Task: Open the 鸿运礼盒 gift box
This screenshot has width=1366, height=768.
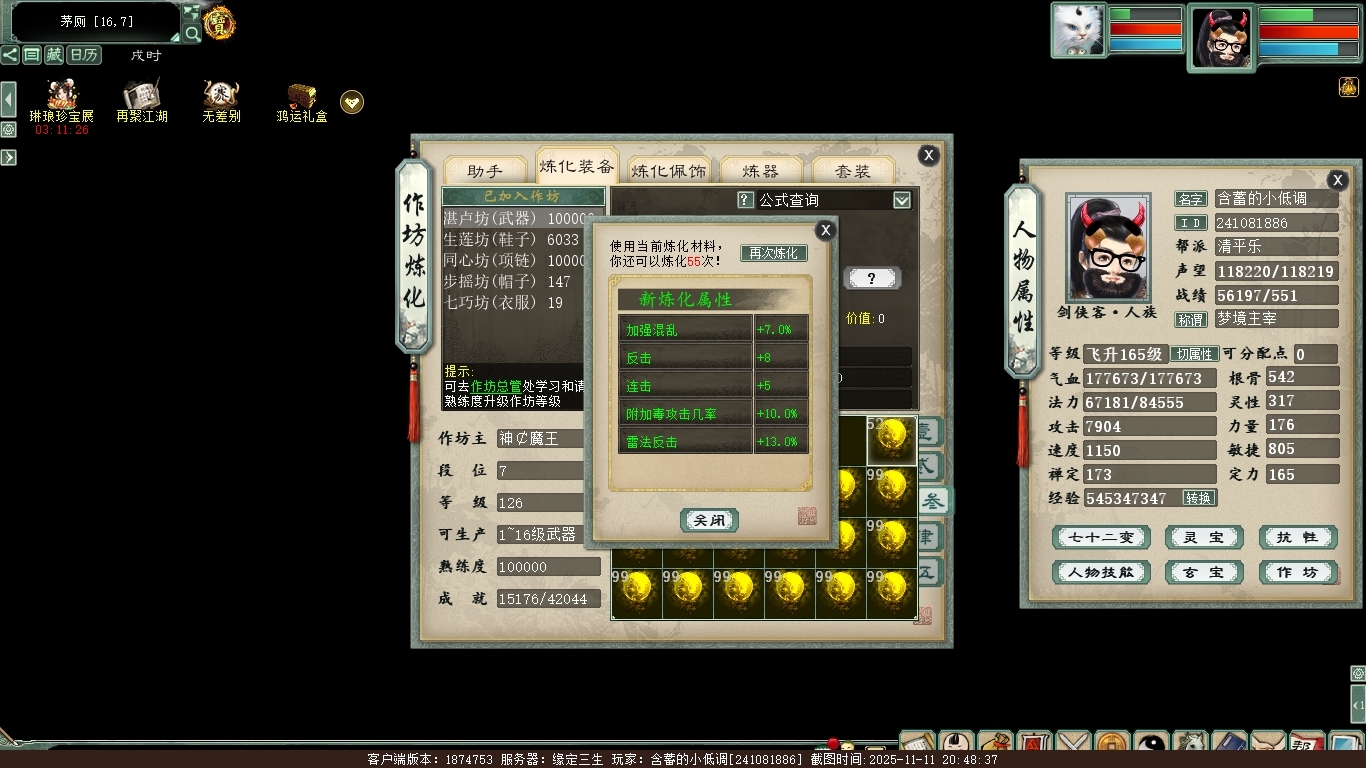Action: point(302,97)
